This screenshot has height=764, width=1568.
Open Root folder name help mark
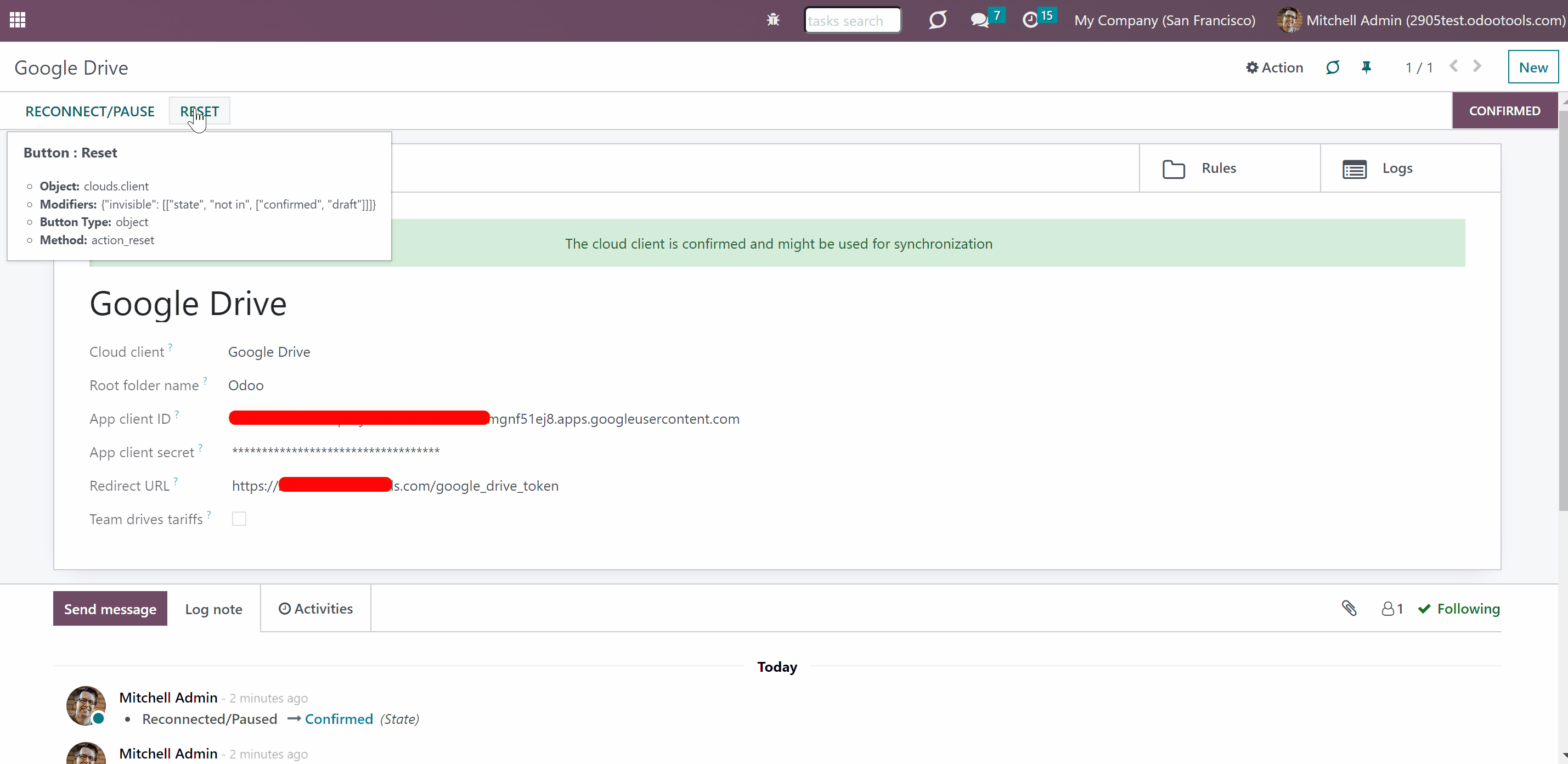tap(205, 380)
